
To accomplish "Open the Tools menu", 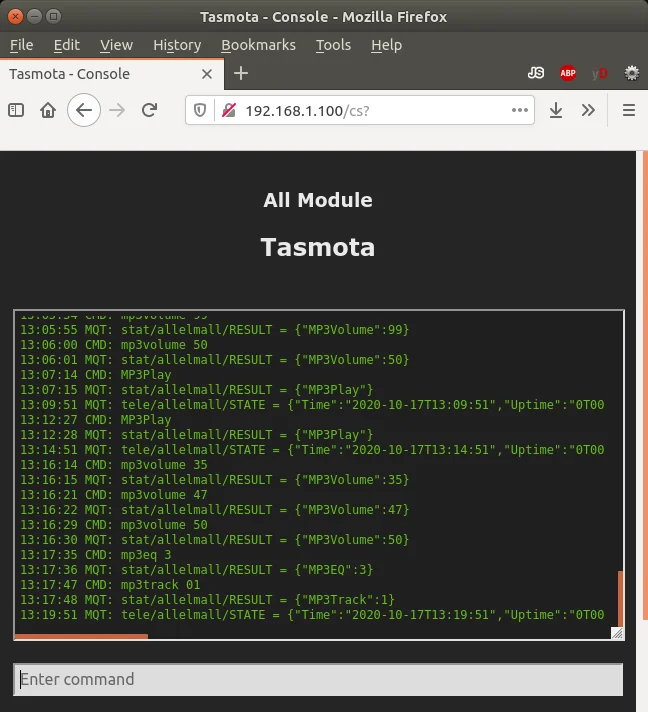I will pos(333,45).
